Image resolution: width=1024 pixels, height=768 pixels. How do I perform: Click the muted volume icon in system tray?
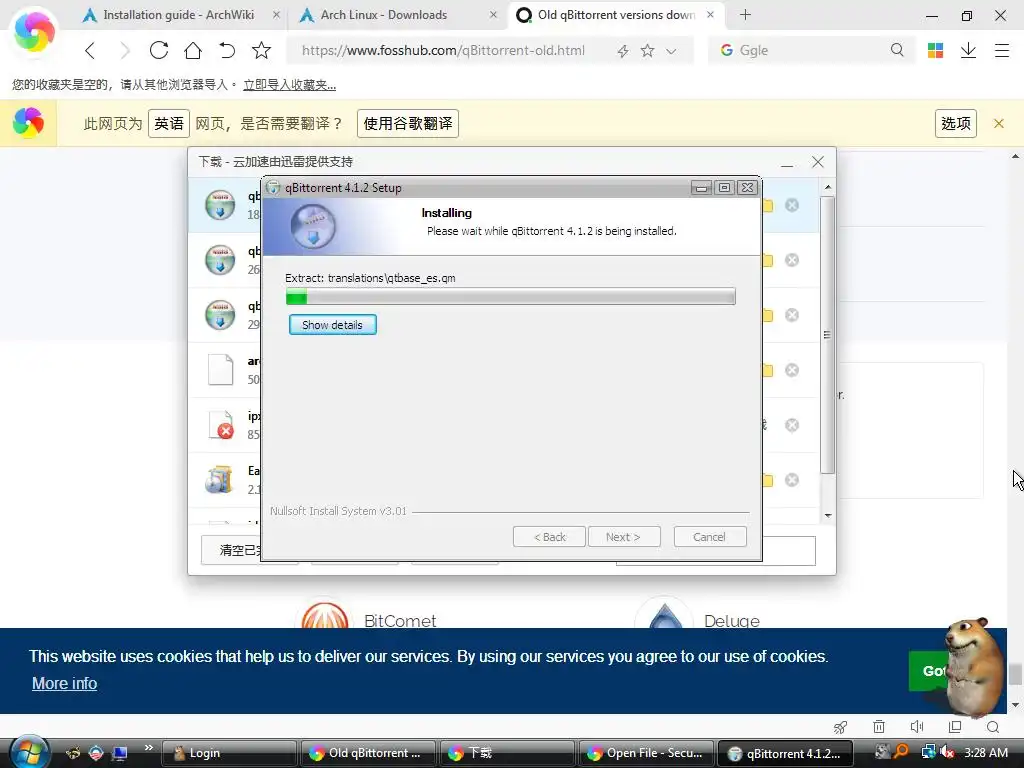[x=946, y=752]
